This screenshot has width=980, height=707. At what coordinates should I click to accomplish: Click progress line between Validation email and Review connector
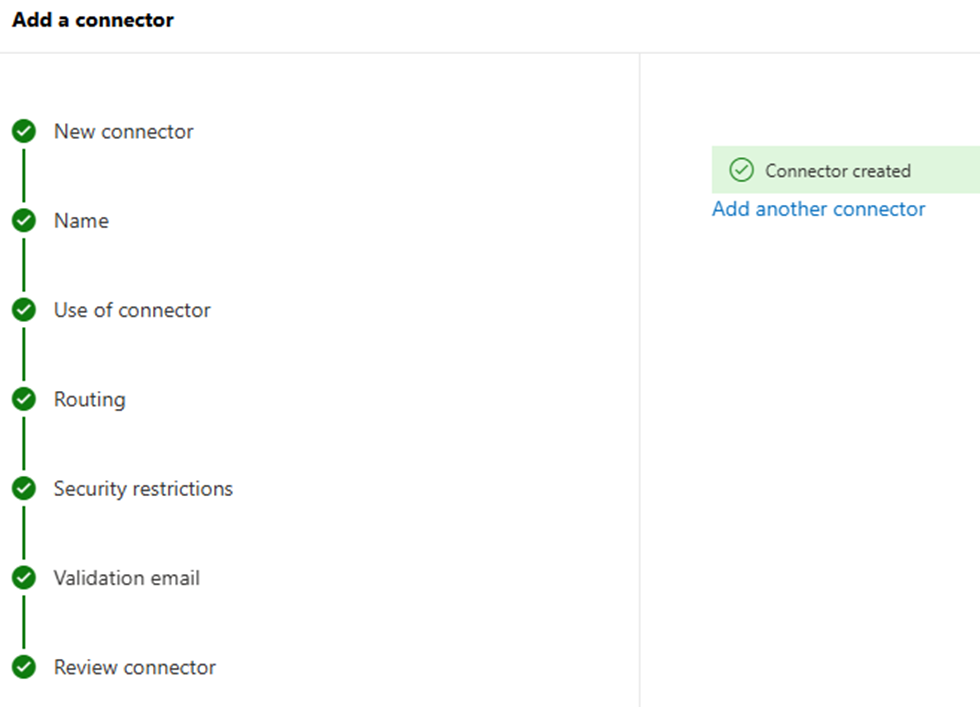[x=24, y=622]
